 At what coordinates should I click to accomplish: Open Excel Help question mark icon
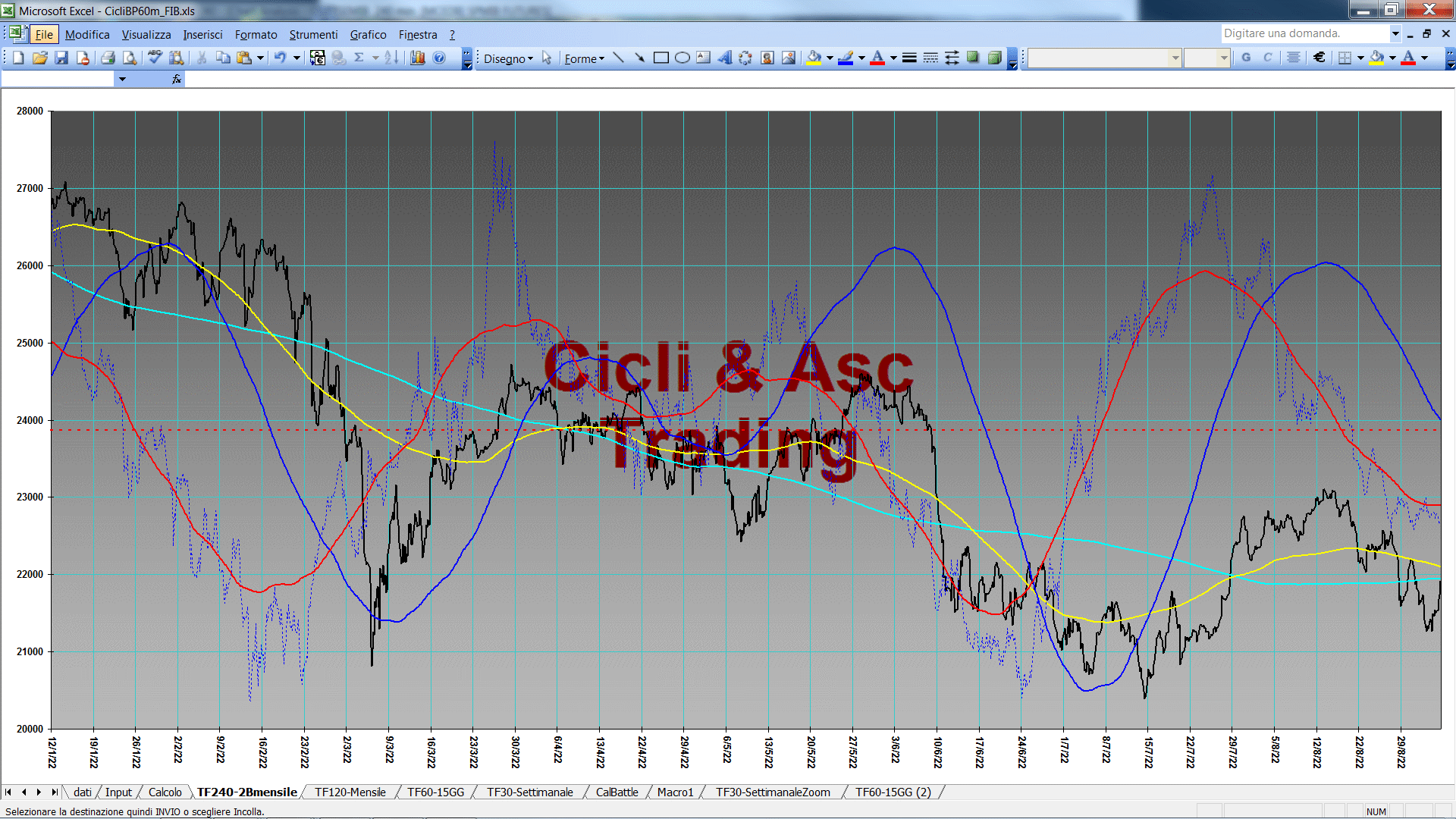[439, 58]
